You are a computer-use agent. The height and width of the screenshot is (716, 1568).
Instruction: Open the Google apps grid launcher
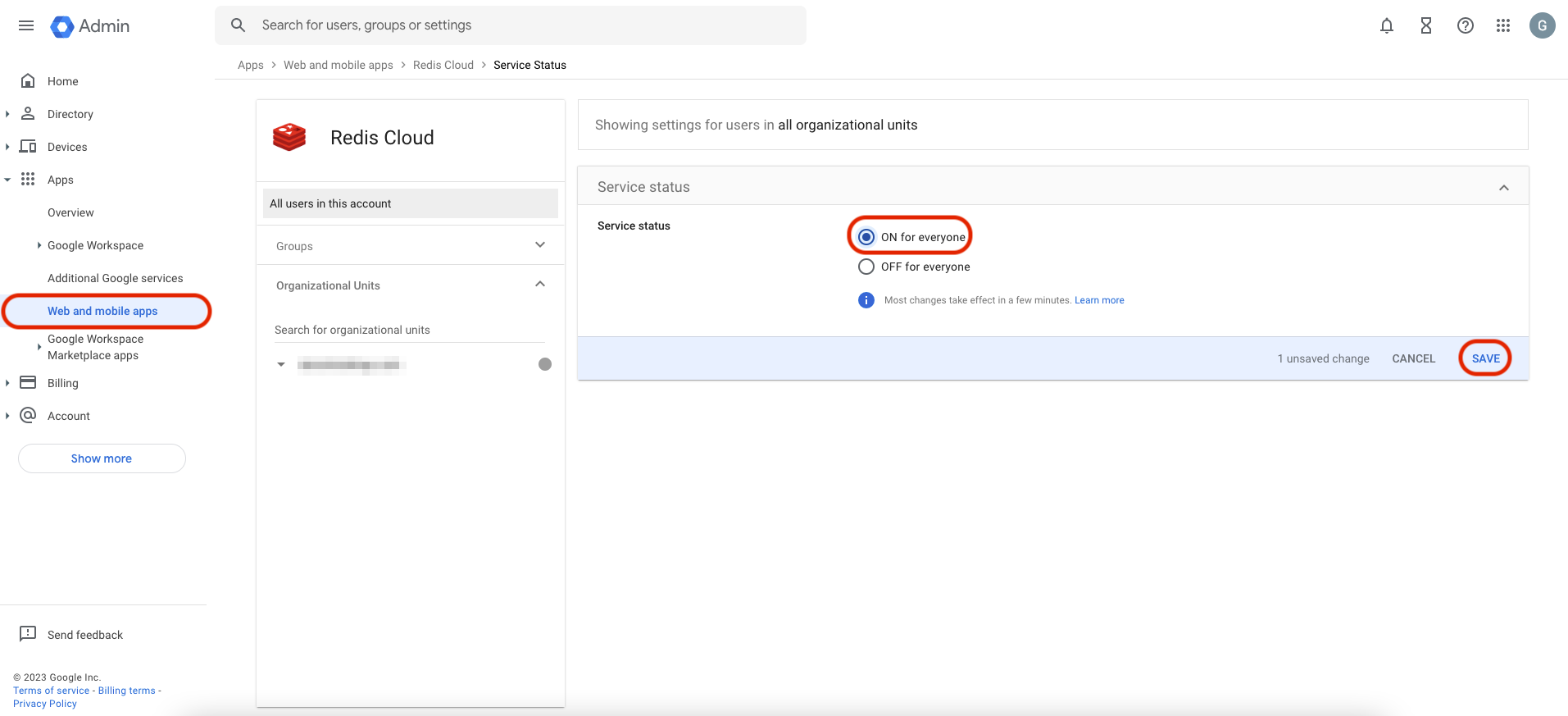coord(1502,25)
